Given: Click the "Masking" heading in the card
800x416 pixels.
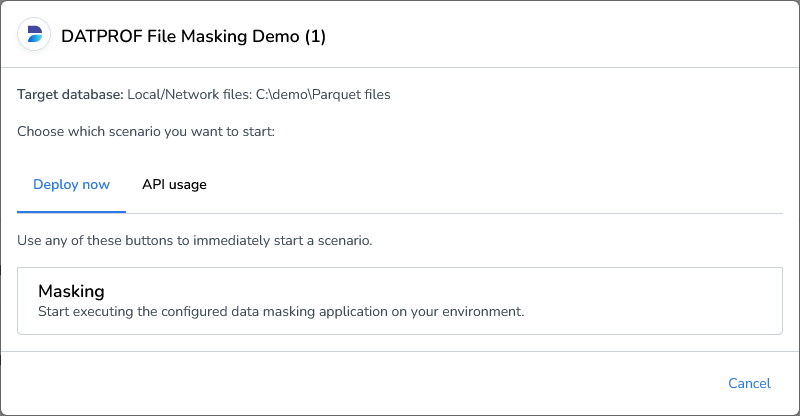Looking at the screenshot, I should (x=71, y=291).
